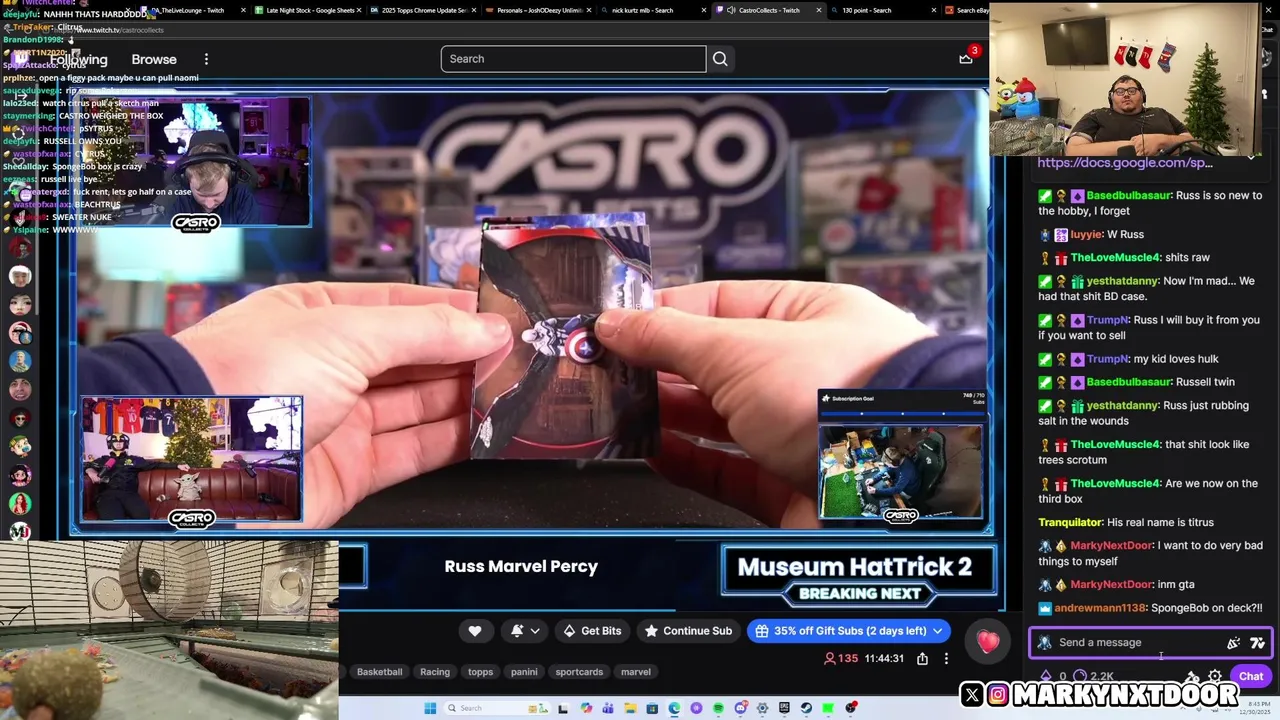Select the topps tag
The height and width of the screenshot is (720, 1280).
pyautogui.click(x=481, y=672)
